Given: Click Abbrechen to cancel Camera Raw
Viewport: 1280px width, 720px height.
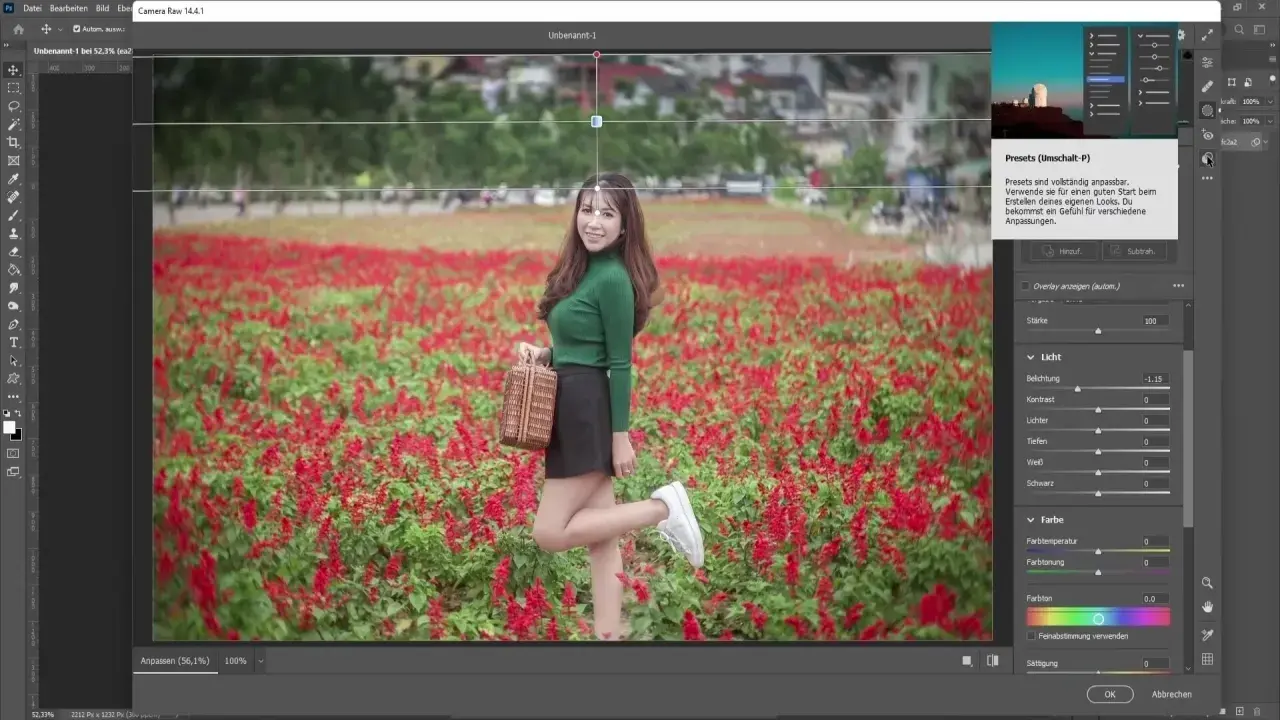Looking at the screenshot, I should (x=1171, y=694).
